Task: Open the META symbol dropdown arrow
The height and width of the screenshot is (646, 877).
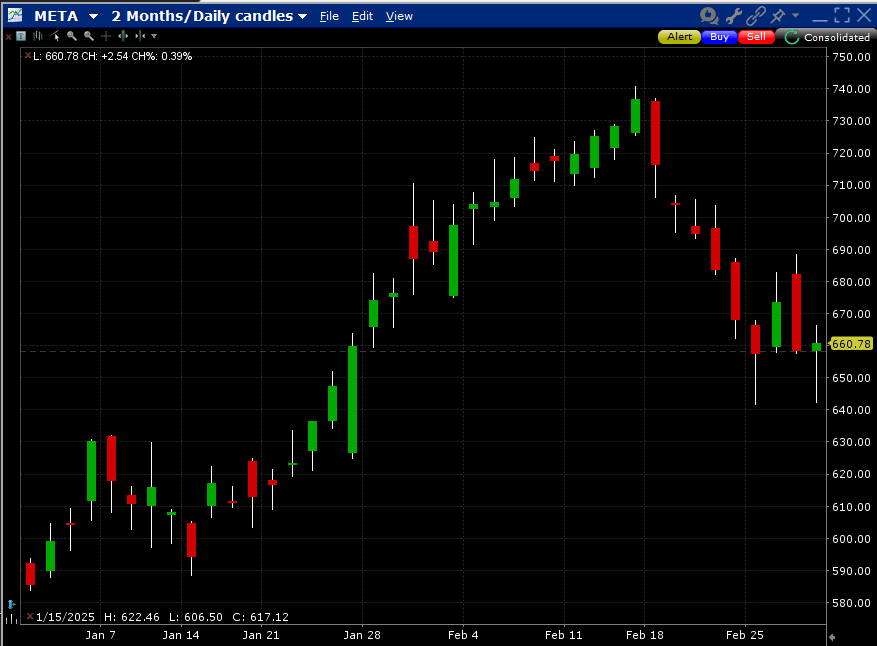Action: tap(93, 17)
